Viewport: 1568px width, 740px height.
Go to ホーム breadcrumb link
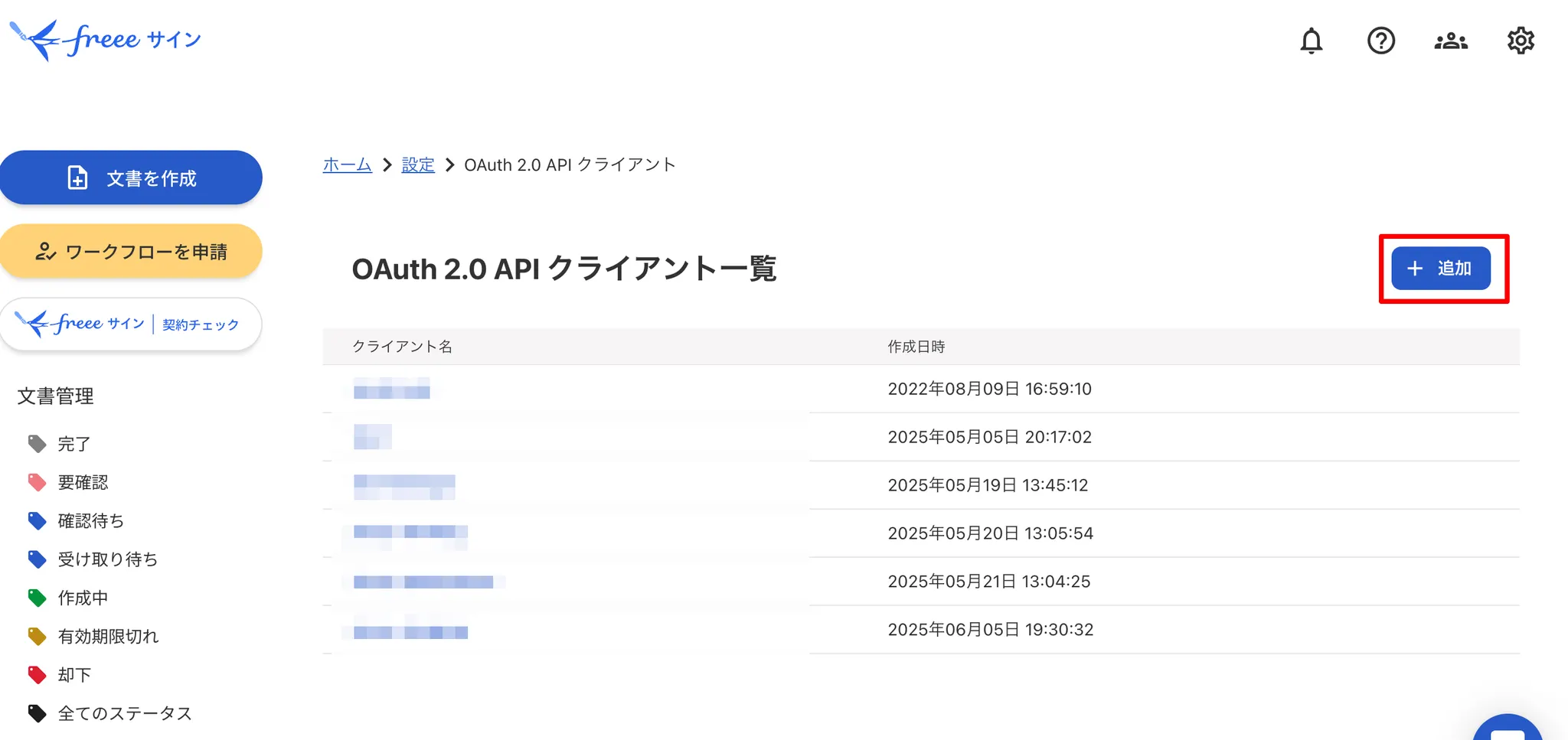pos(347,165)
